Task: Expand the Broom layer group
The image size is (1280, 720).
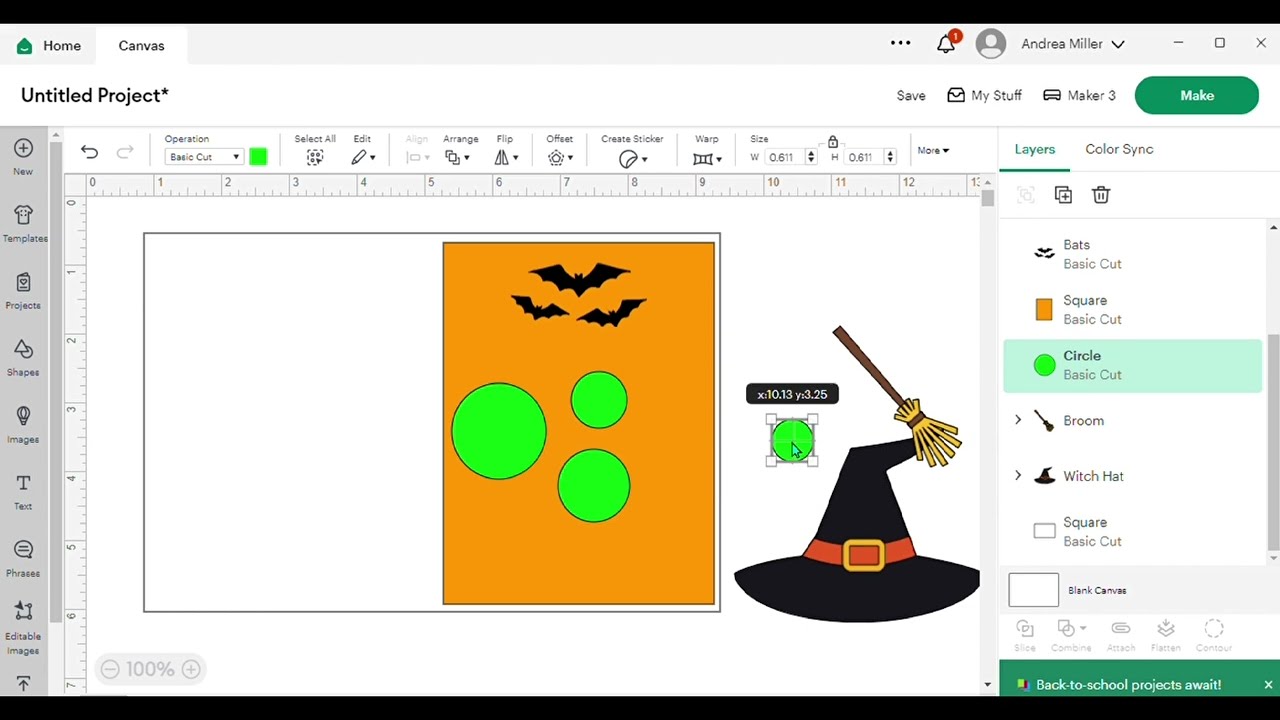Action: click(x=1018, y=420)
